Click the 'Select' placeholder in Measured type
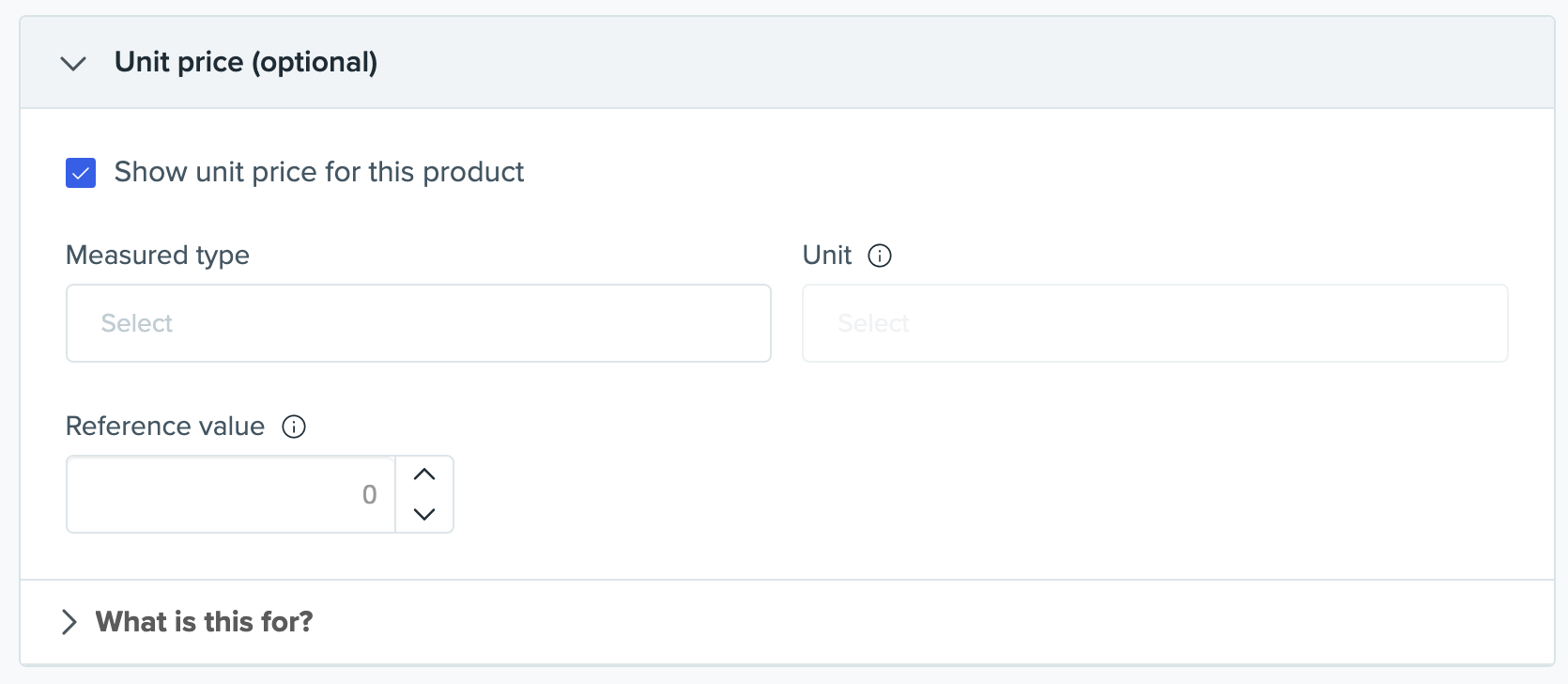Image resolution: width=1568 pixels, height=684 pixels. pyautogui.click(x=137, y=323)
